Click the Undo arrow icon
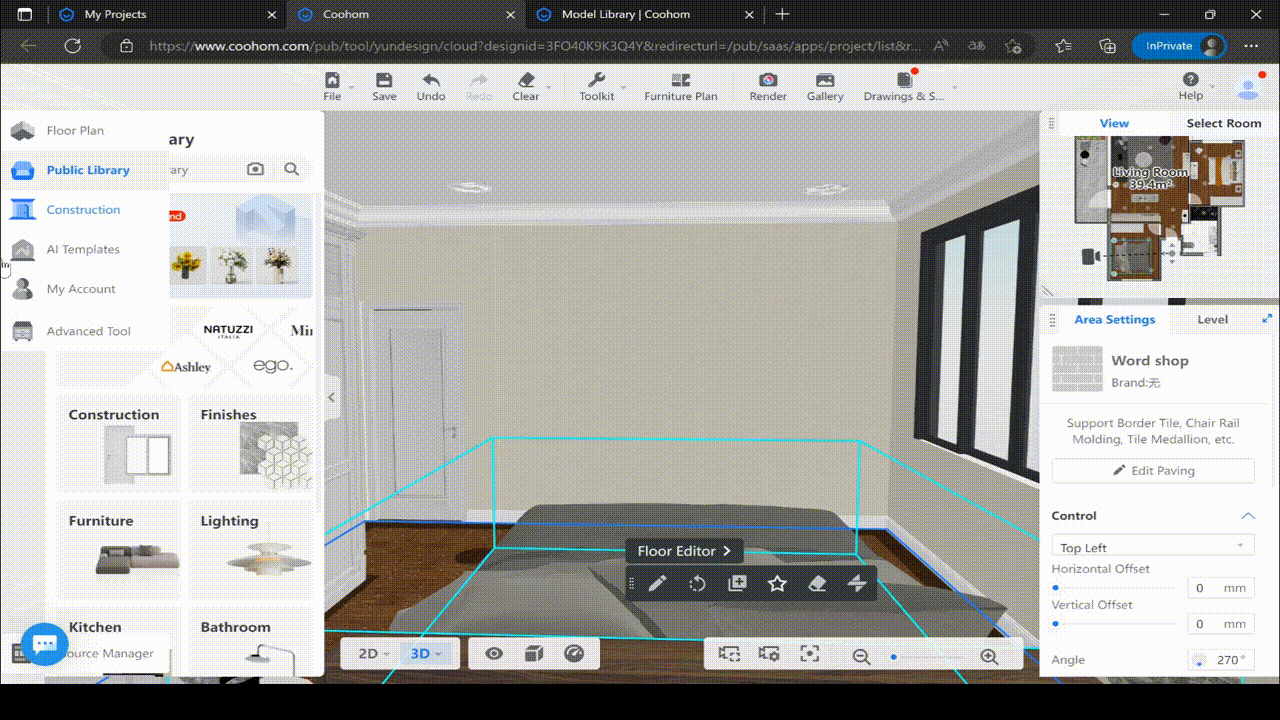The width and height of the screenshot is (1280, 720). pyautogui.click(x=431, y=81)
